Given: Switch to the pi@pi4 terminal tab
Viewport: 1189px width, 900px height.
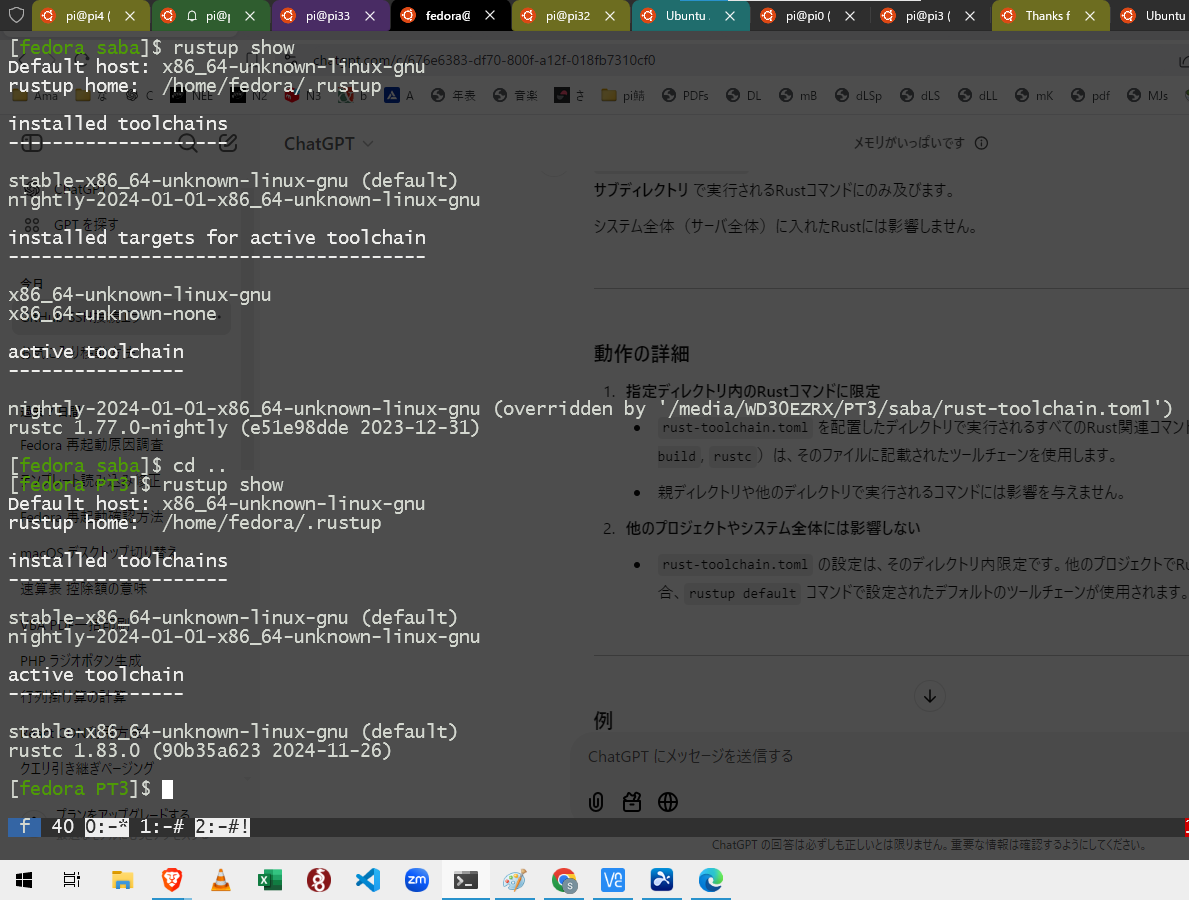Looking at the screenshot, I should click(x=88, y=15).
